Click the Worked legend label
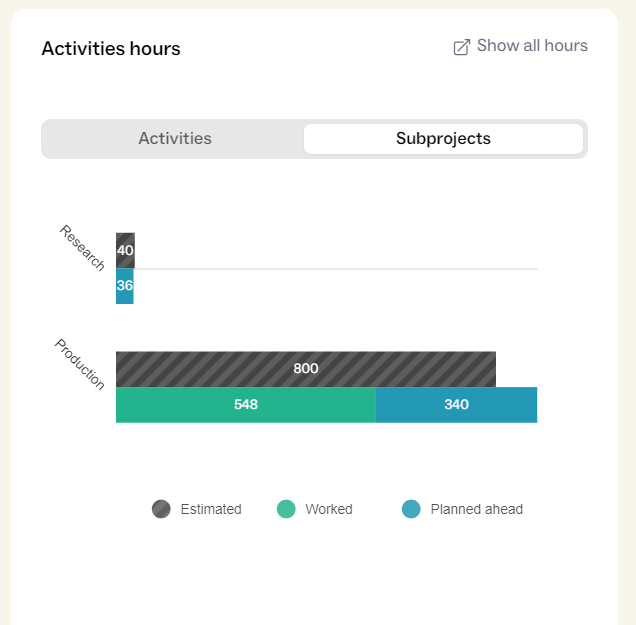 [x=329, y=509]
